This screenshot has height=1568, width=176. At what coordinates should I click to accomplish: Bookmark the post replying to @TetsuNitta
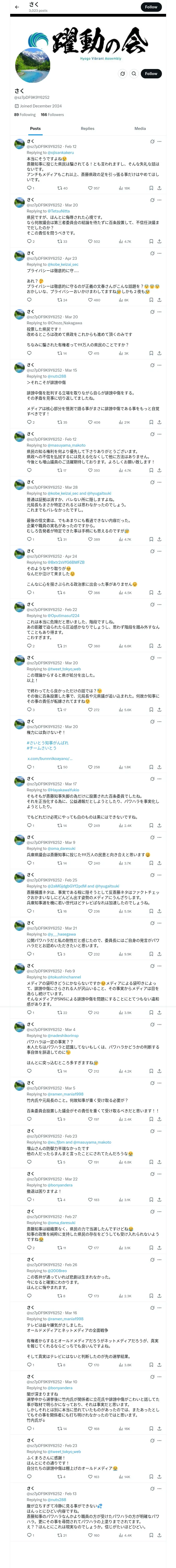(151, 241)
